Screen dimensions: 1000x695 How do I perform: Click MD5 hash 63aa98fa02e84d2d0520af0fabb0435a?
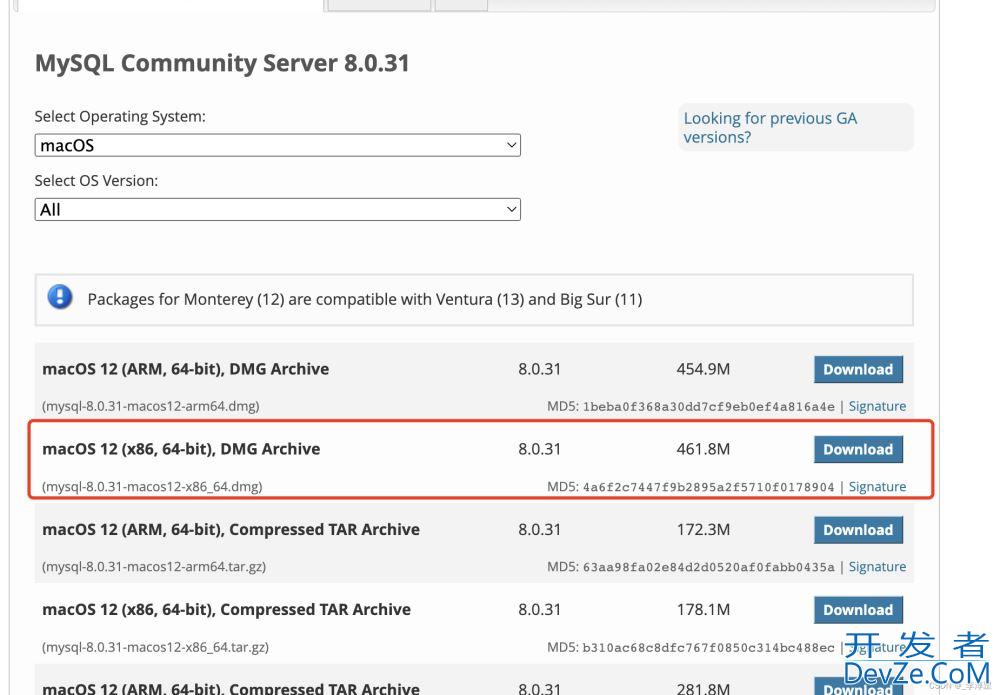click(x=709, y=567)
